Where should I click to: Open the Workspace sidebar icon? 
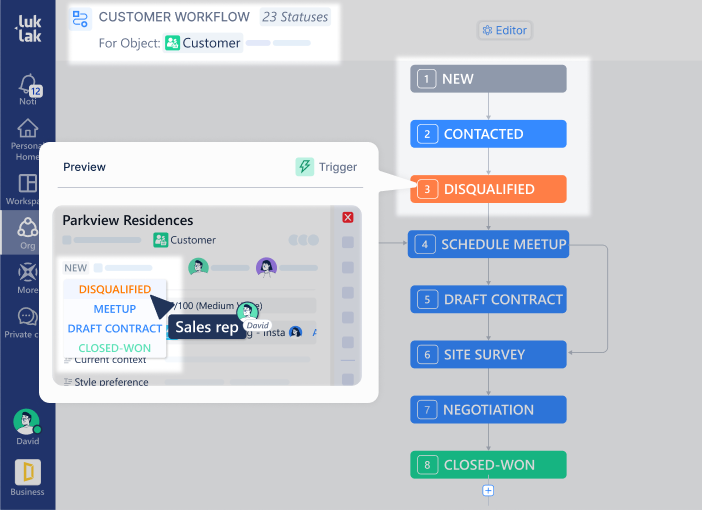[x=28, y=186]
